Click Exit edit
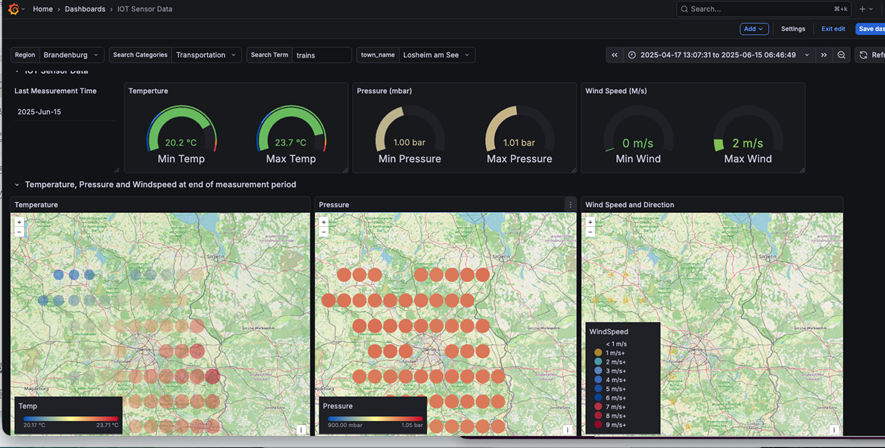 [x=833, y=29]
